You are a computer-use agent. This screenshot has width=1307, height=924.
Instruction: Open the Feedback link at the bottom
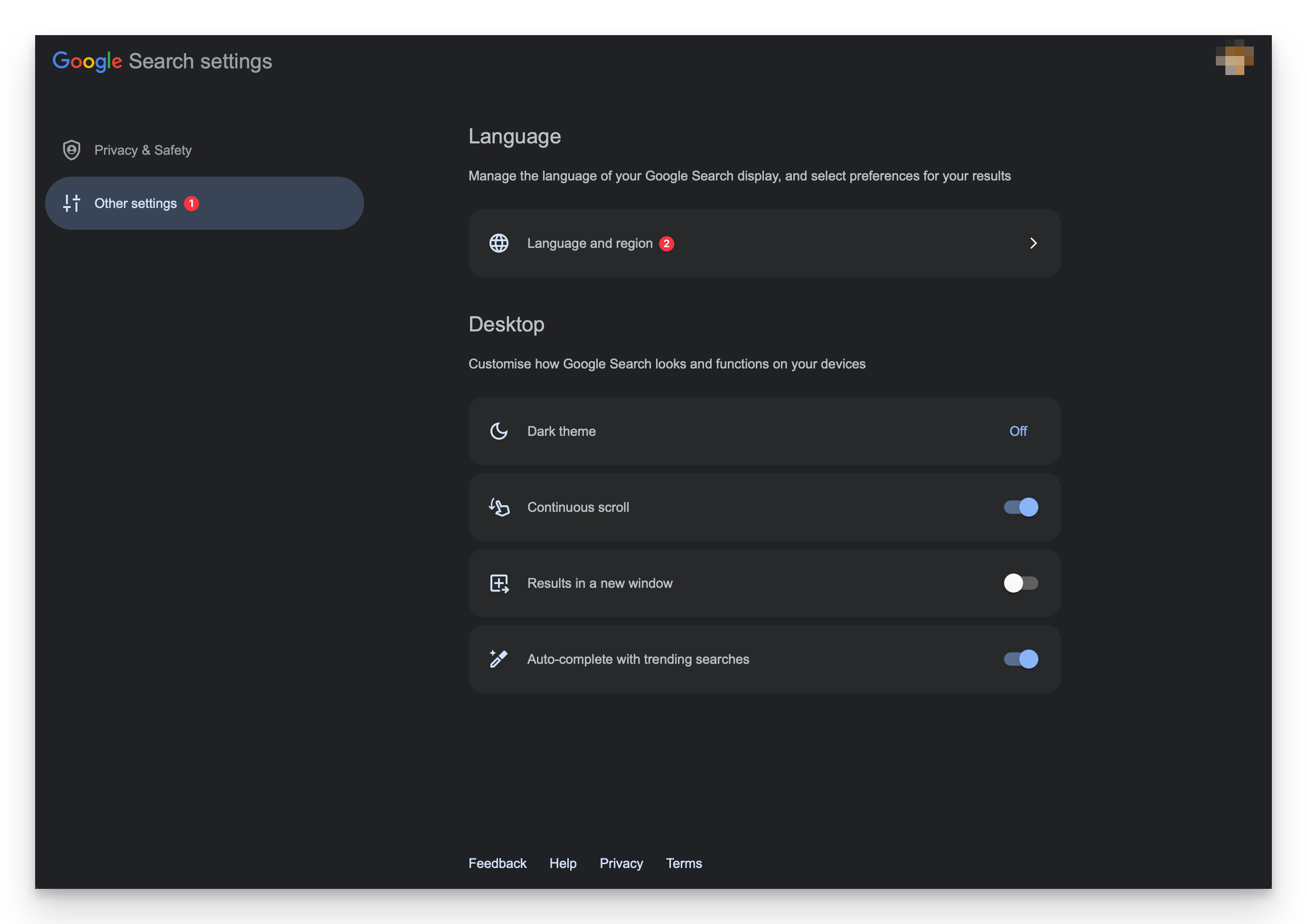point(497,863)
